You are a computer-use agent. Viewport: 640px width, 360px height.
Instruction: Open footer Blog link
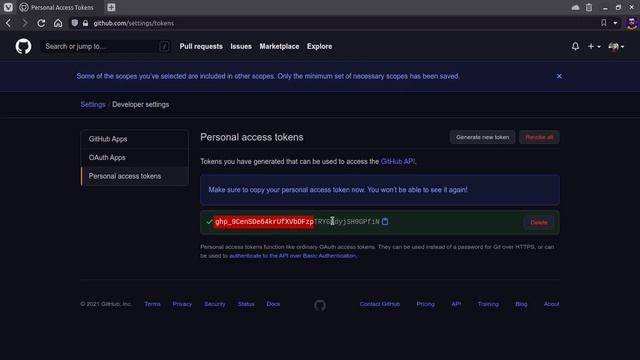(x=521, y=304)
